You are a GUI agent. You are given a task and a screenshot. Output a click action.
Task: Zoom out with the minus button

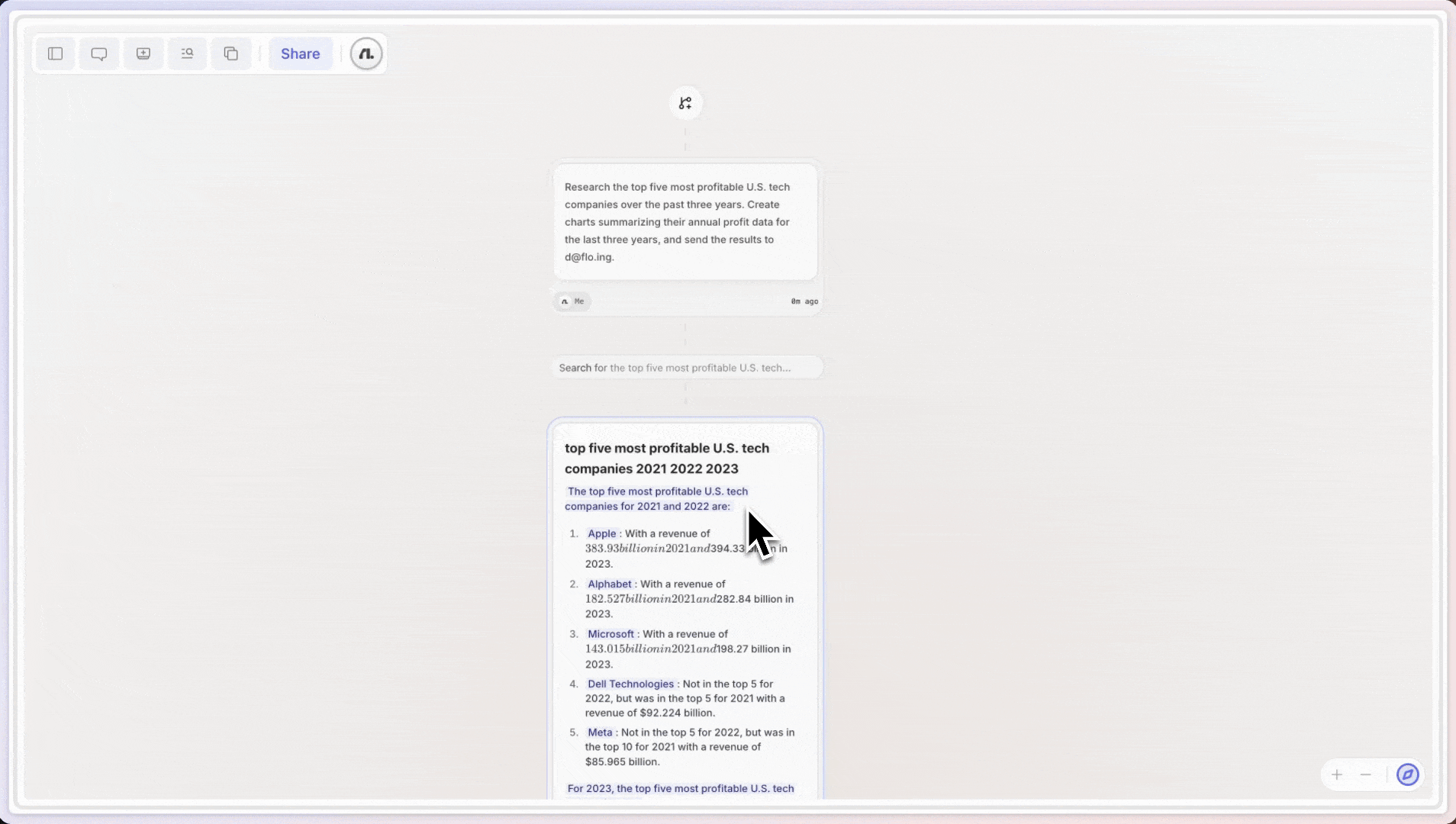[1366, 775]
